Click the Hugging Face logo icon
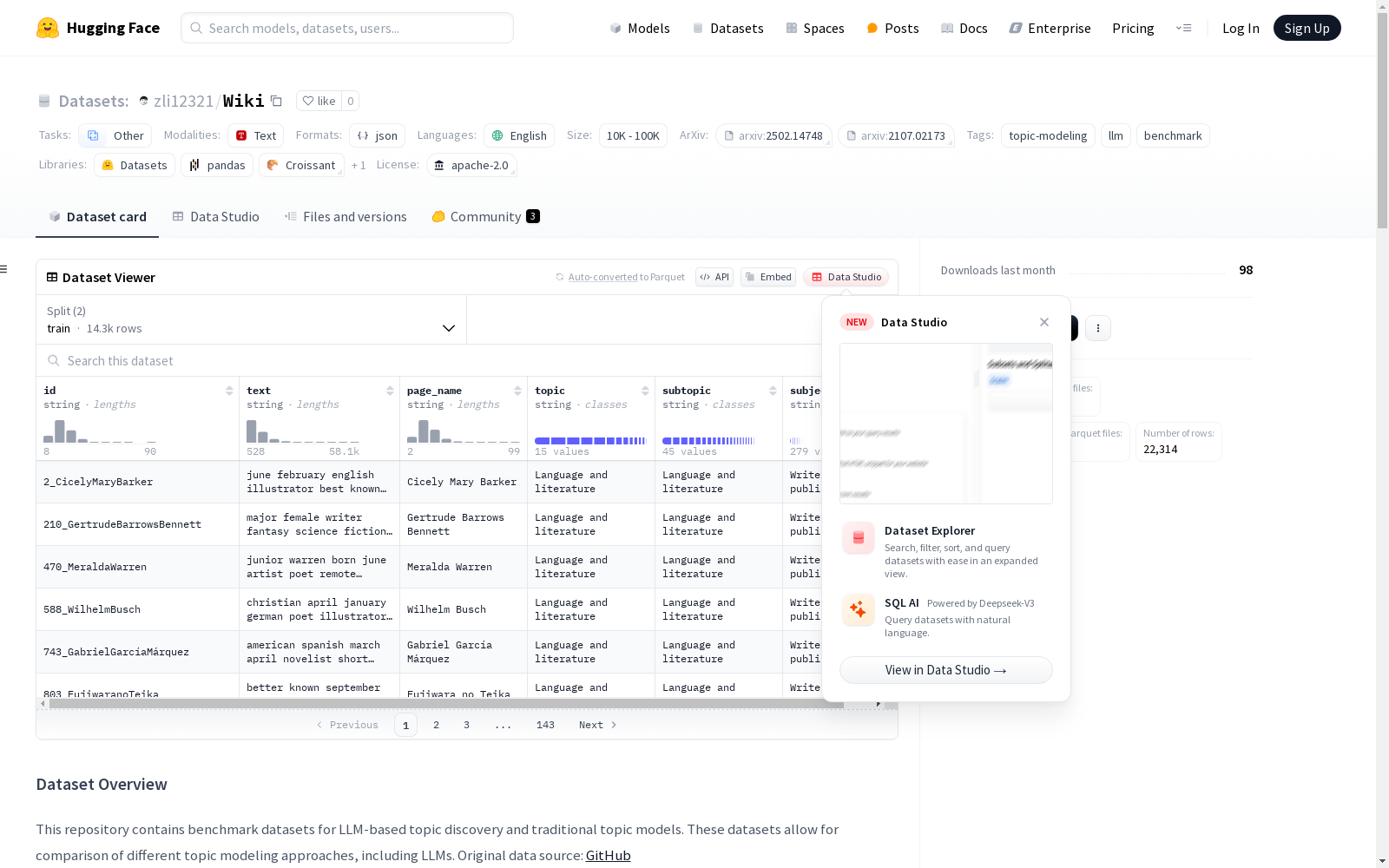This screenshot has width=1389, height=868. [48, 28]
